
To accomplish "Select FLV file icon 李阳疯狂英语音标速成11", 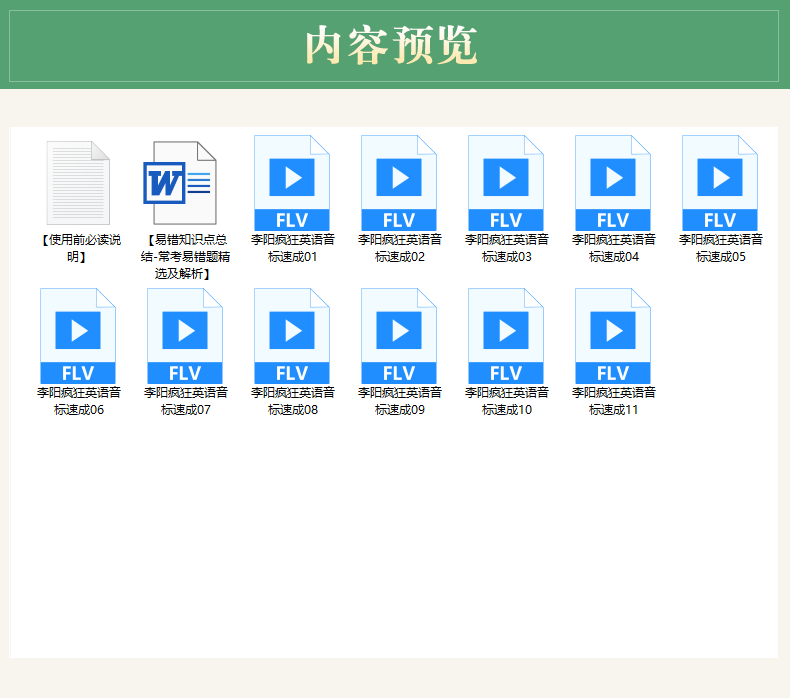I will [613, 336].
